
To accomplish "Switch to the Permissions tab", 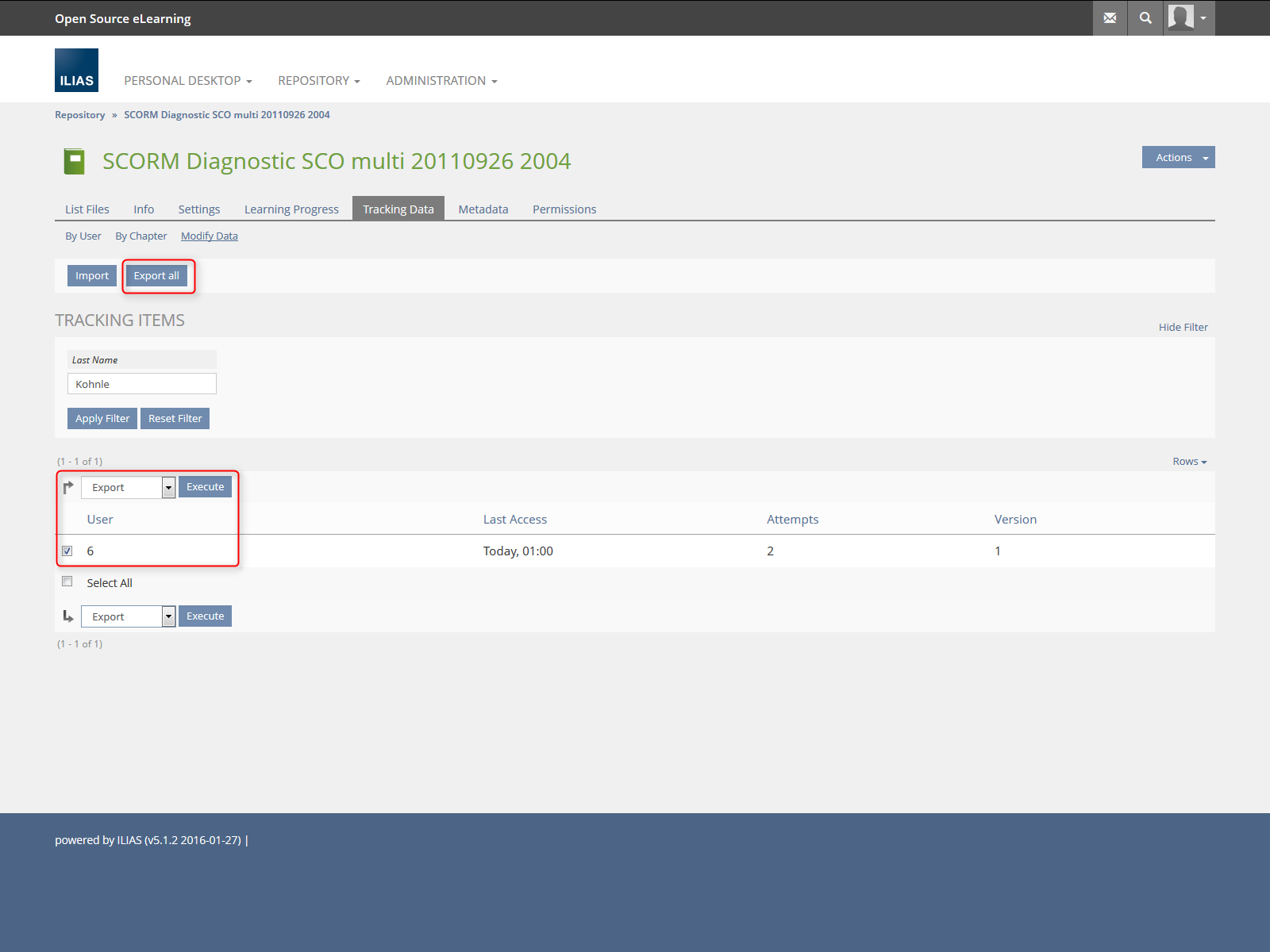I will click(x=564, y=209).
